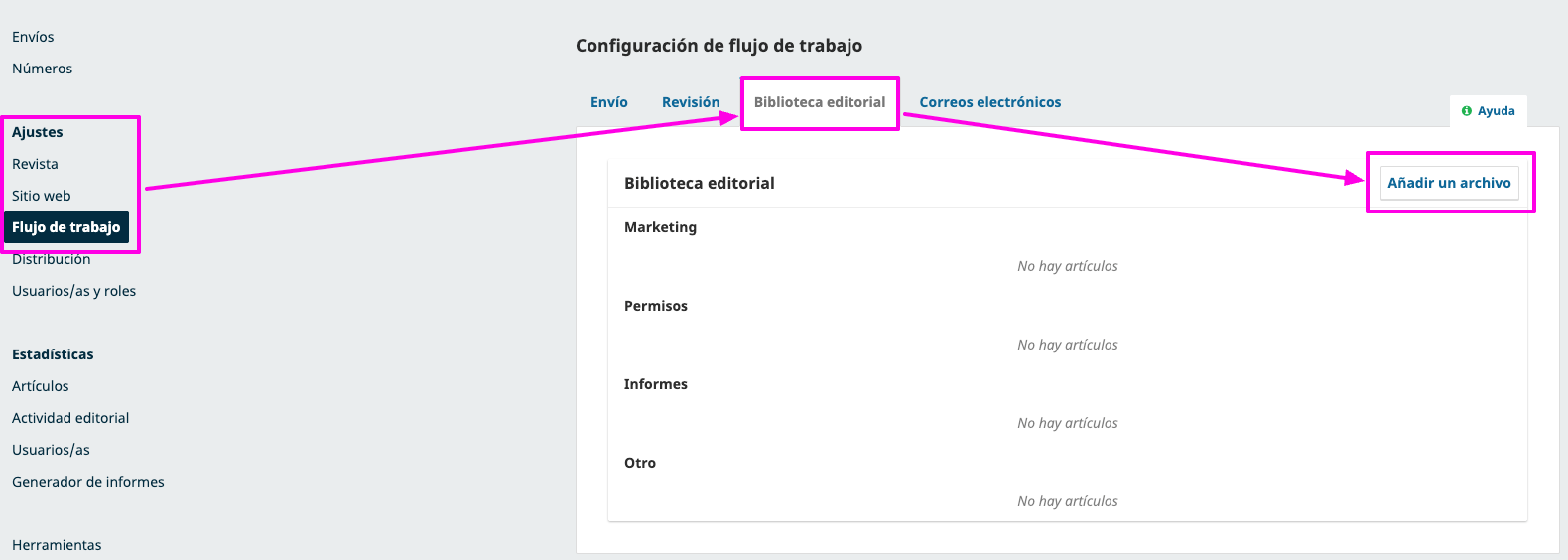Open the Generador de informes
Viewport: 1568px width, 560px height.
(88, 482)
